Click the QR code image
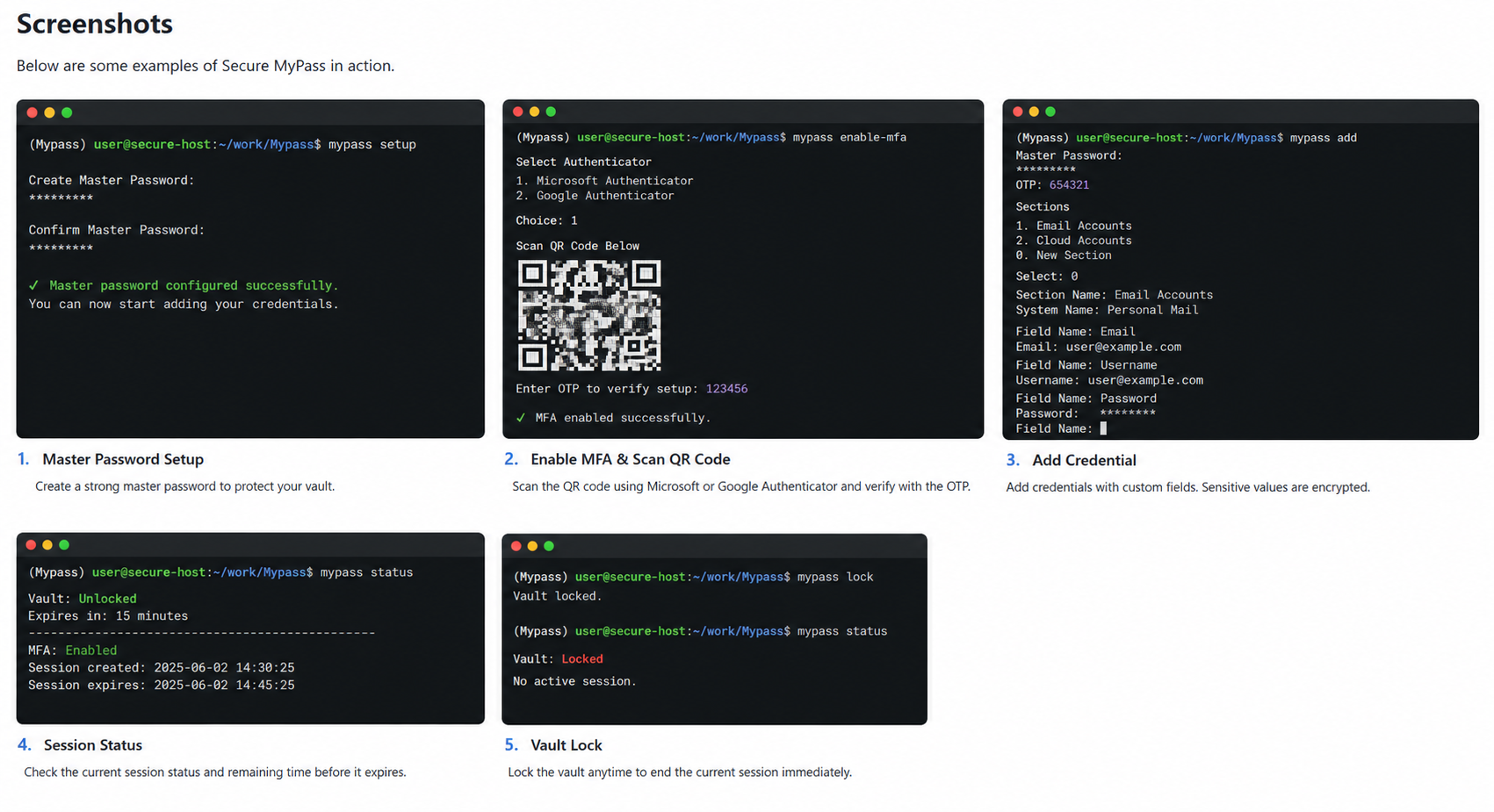 pyautogui.click(x=589, y=315)
